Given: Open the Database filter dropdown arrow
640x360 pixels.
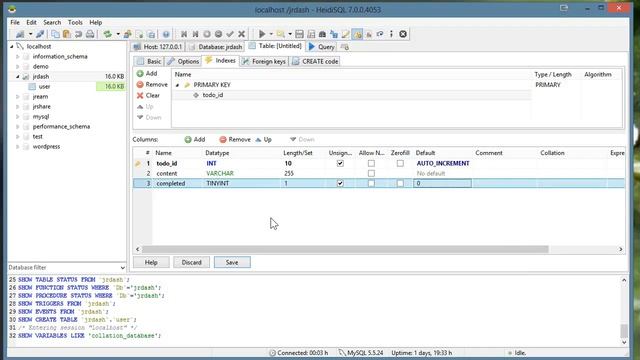Looking at the screenshot, I should (122, 268).
